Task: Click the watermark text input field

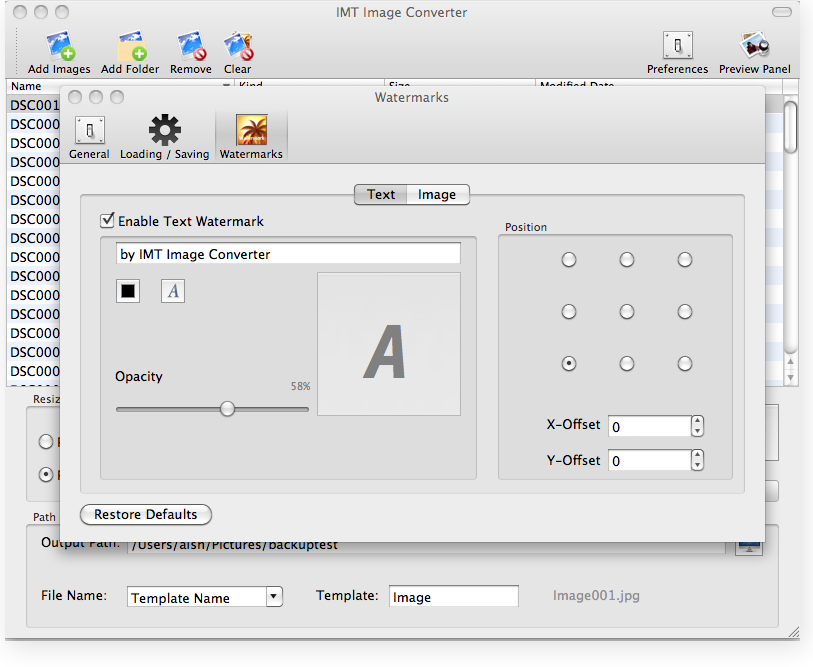Action: (x=288, y=254)
